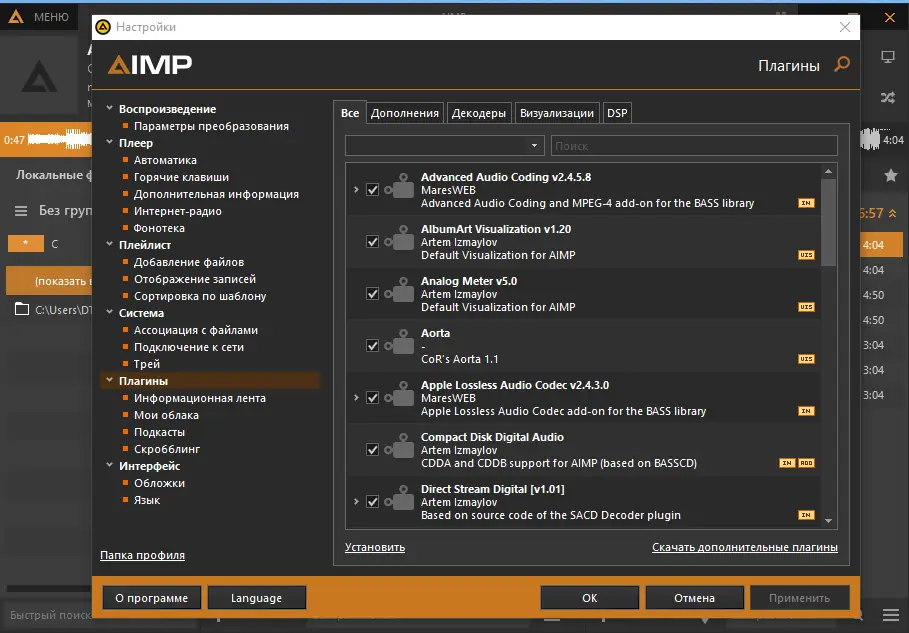Click the plugin icon for Compact Disk Digital Audio
909x633 pixels.
(399, 446)
